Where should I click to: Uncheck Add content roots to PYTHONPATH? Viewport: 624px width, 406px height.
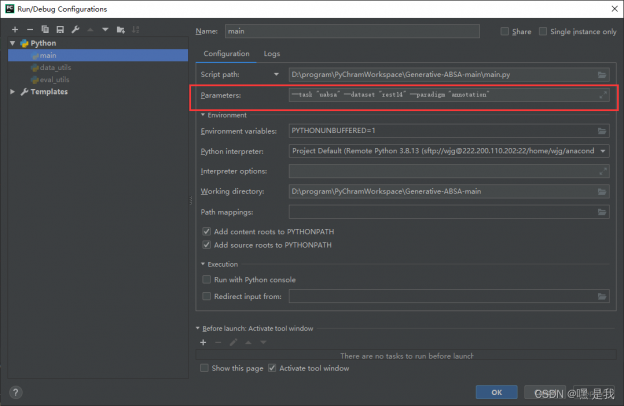tap(207, 232)
